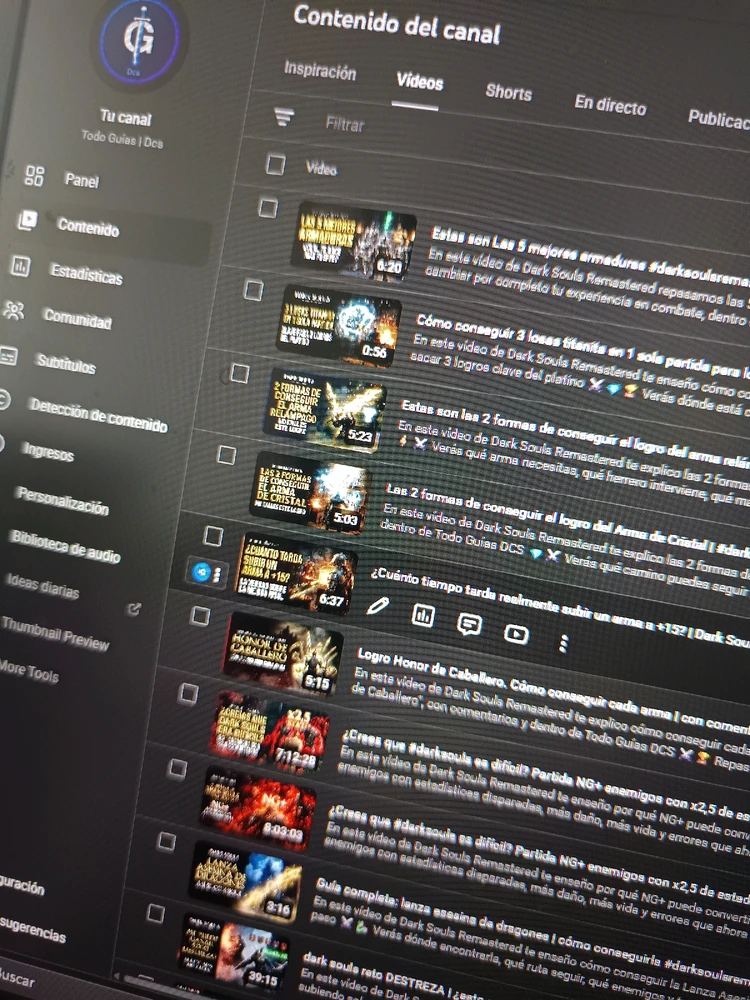Switch to the Shorts tab
The width and height of the screenshot is (750, 1000).
[508, 92]
